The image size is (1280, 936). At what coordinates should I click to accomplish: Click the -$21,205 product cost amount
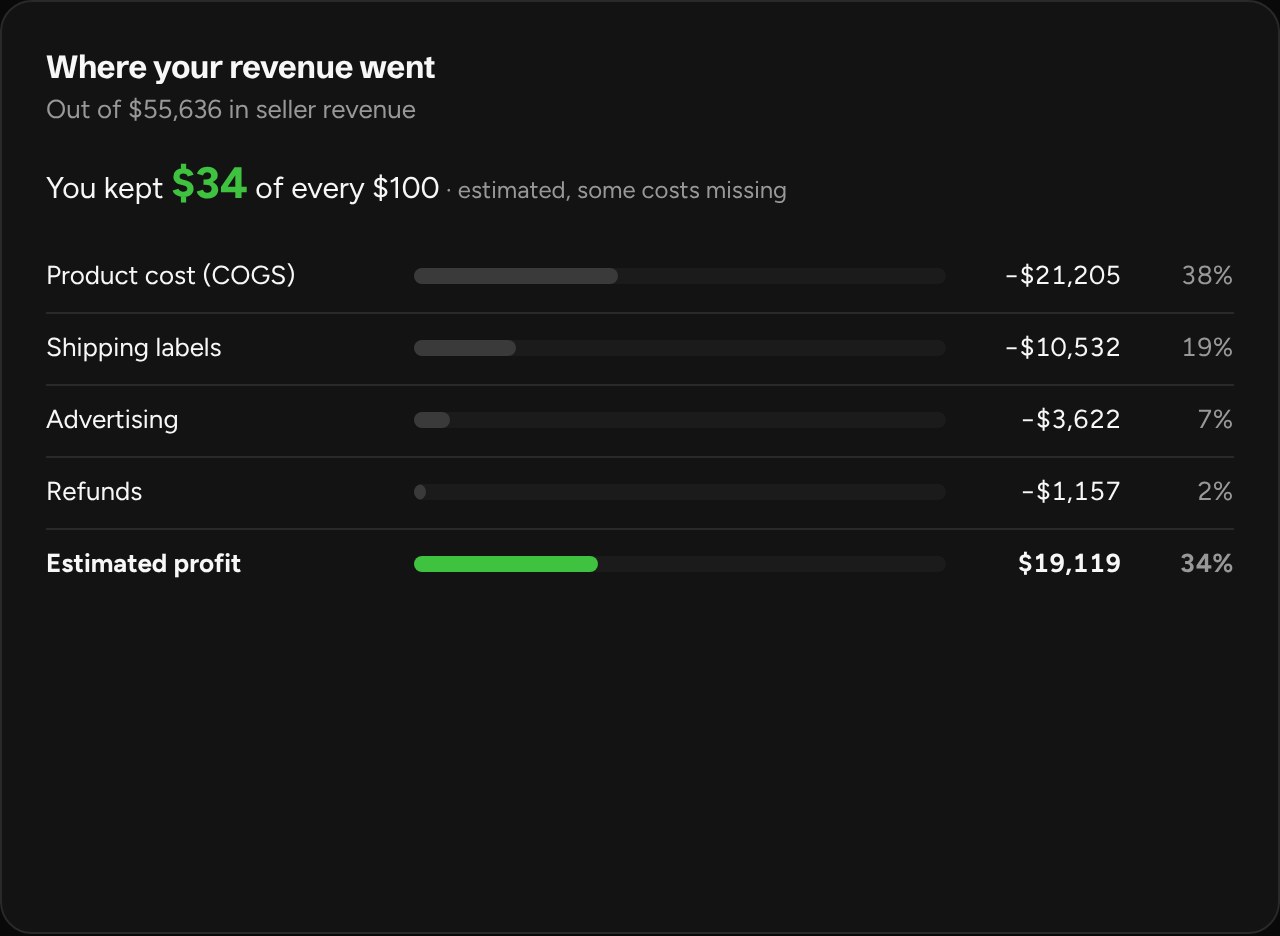pos(1063,276)
